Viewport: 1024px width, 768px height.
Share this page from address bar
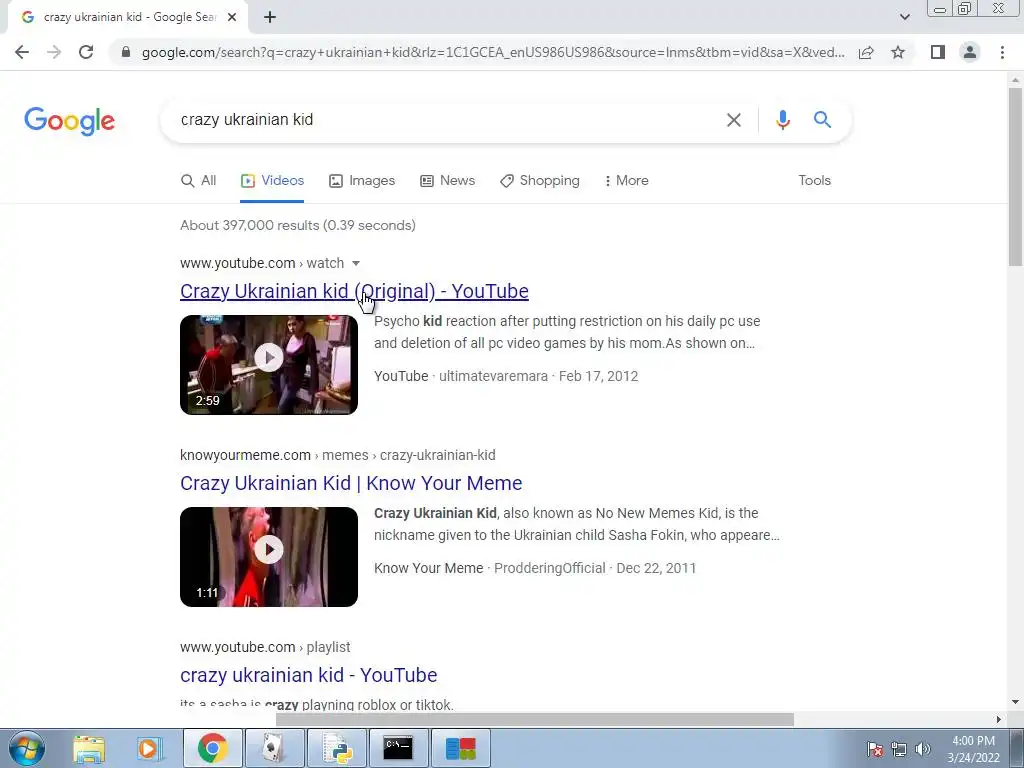point(866,52)
